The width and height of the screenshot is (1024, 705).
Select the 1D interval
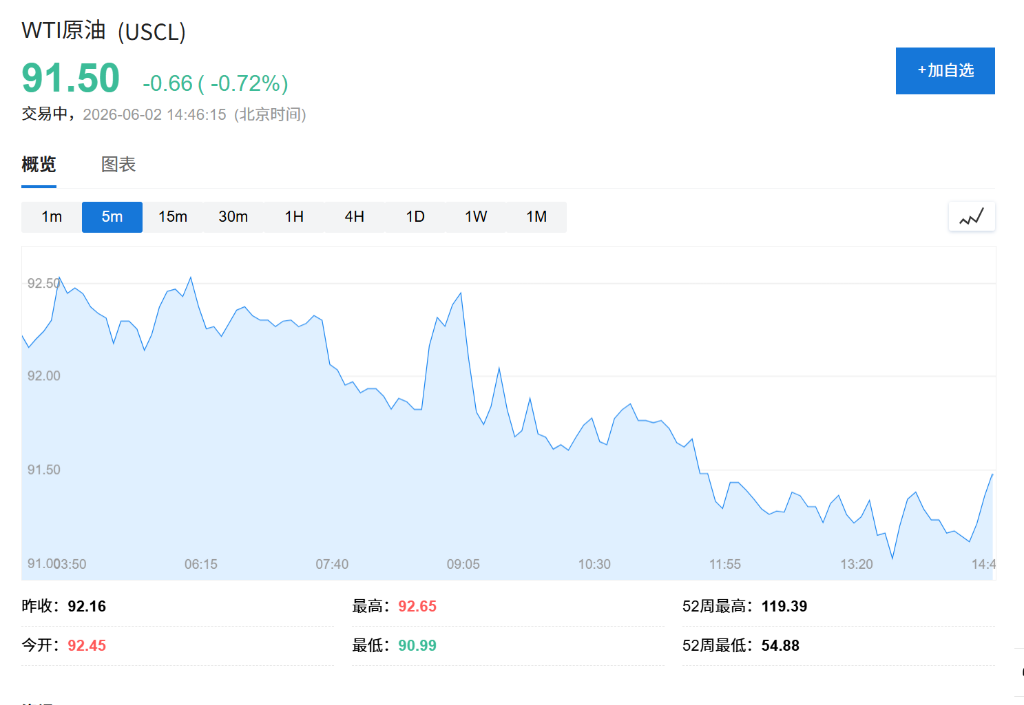click(x=415, y=217)
